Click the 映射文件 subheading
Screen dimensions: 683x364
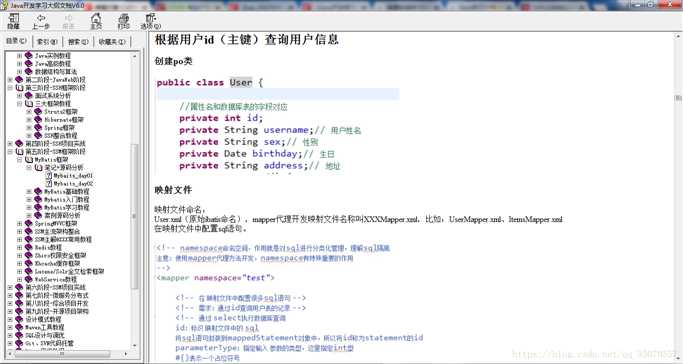tap(173, 190)
